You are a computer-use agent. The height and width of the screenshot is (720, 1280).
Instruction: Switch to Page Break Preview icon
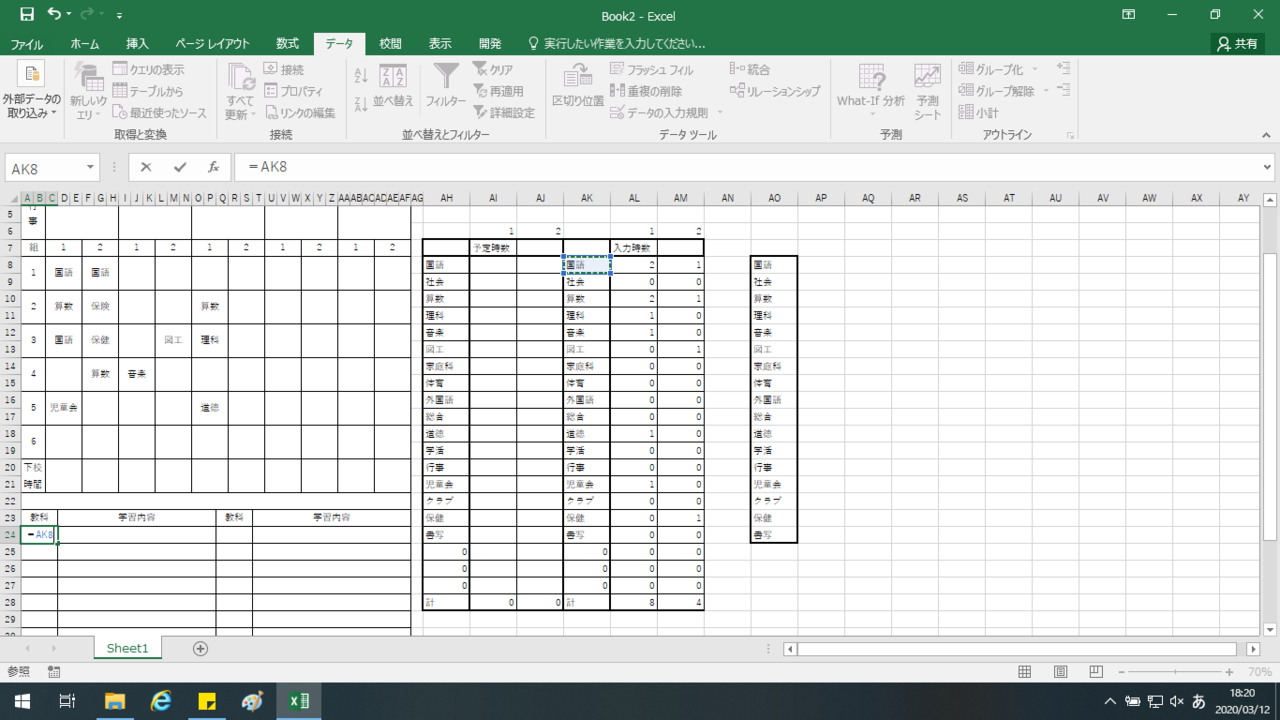click(x=1096, y=672)
